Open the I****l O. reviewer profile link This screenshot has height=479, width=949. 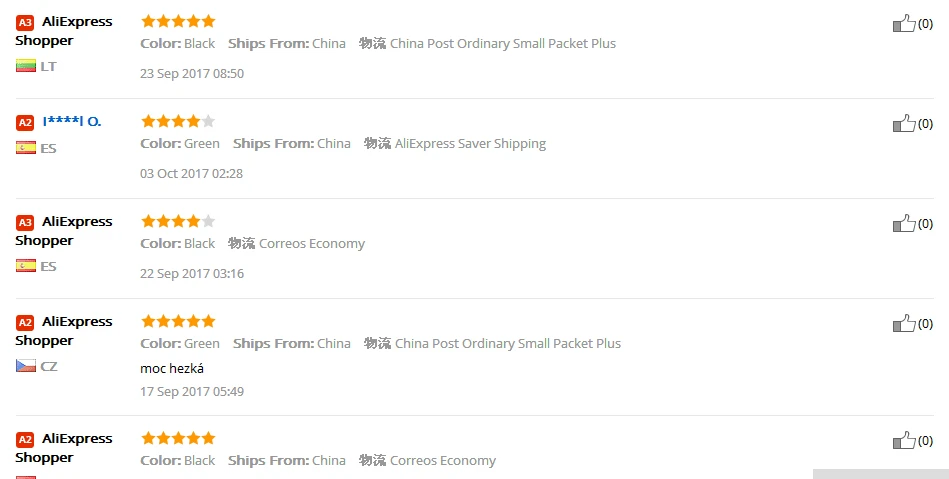click(72, 121)
